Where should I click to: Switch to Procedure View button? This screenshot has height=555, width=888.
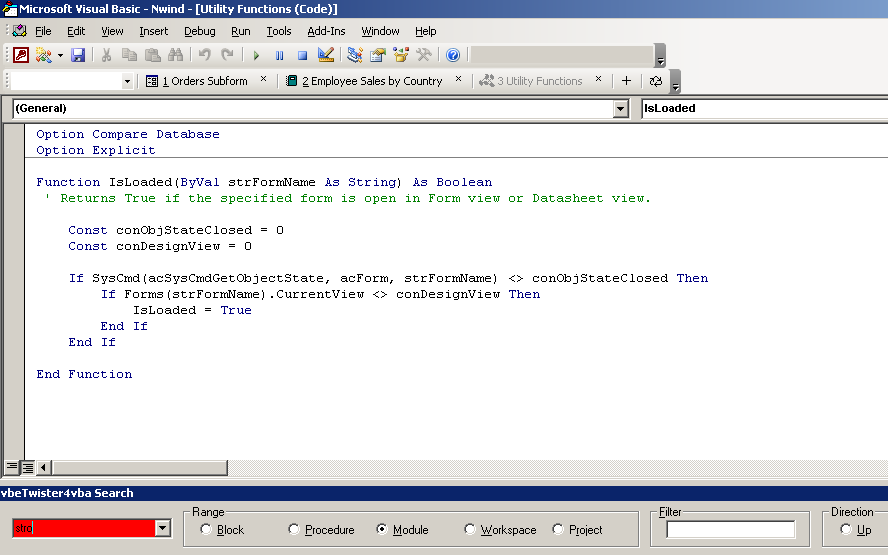11,467
